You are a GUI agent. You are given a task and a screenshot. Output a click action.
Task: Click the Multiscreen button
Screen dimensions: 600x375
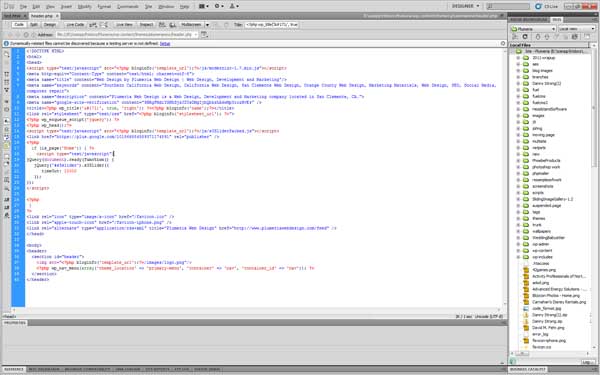pyautogui.click(x=191, y=24)
